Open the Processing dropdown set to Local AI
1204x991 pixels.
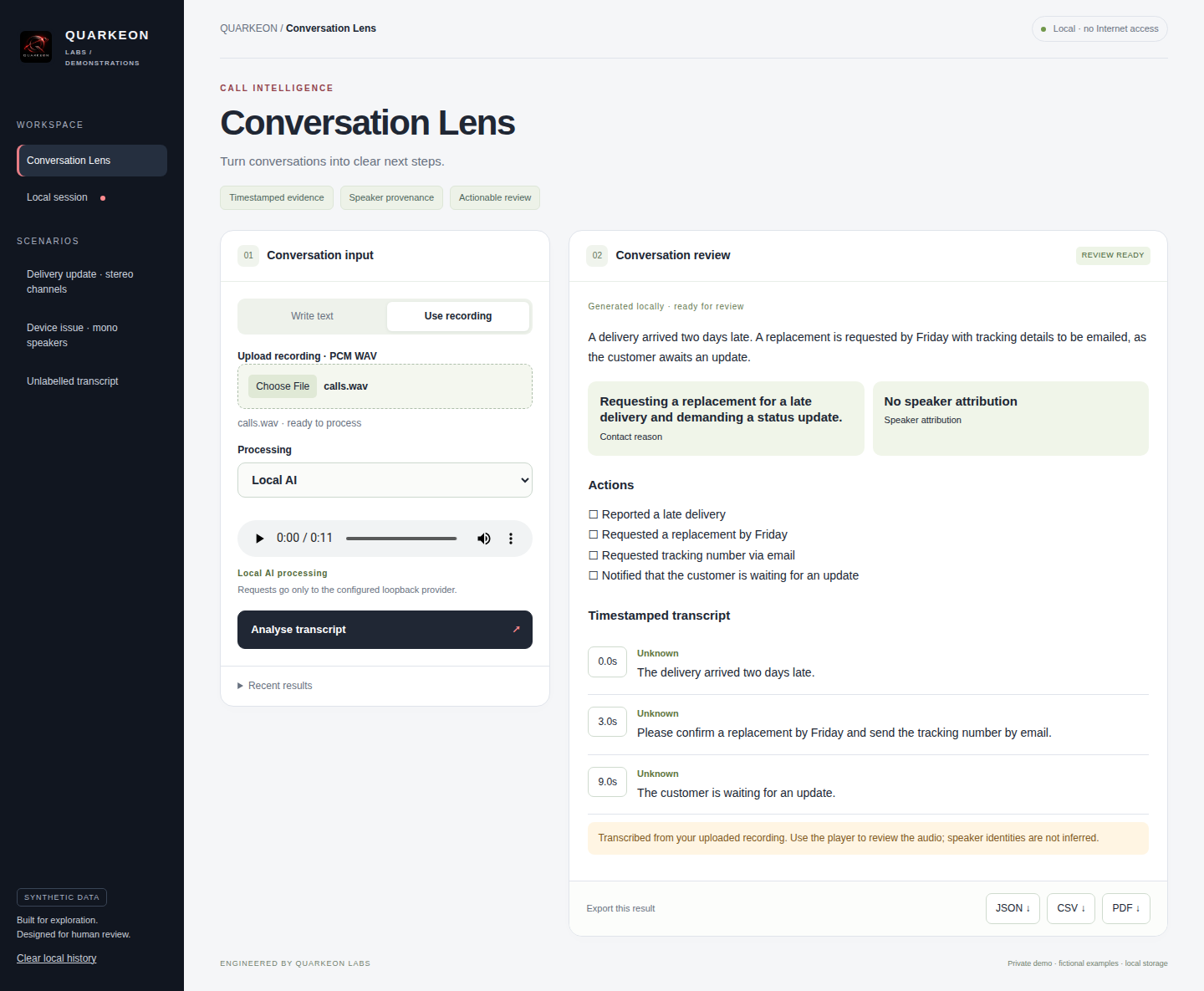click(x=385, y=480)
